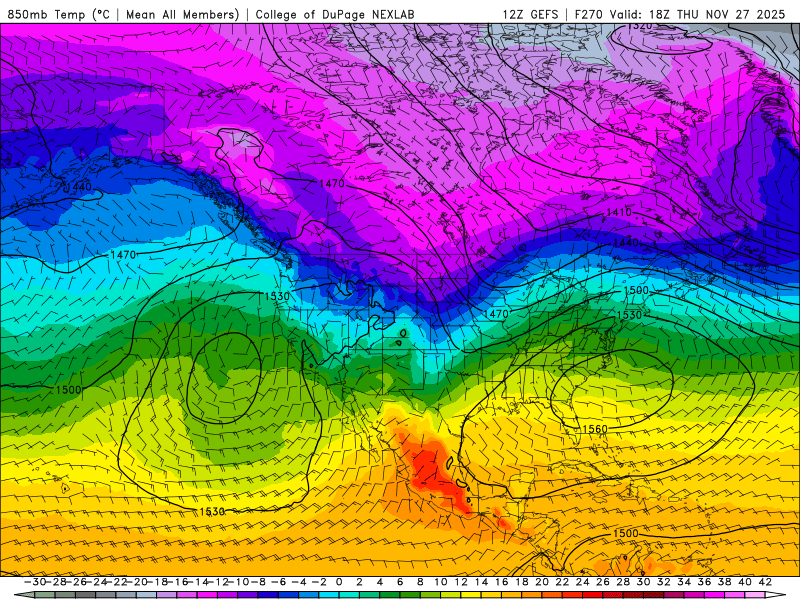Click the 38 value on the color scale
This screenshot has height=600, width=800.
click(724, 582)
